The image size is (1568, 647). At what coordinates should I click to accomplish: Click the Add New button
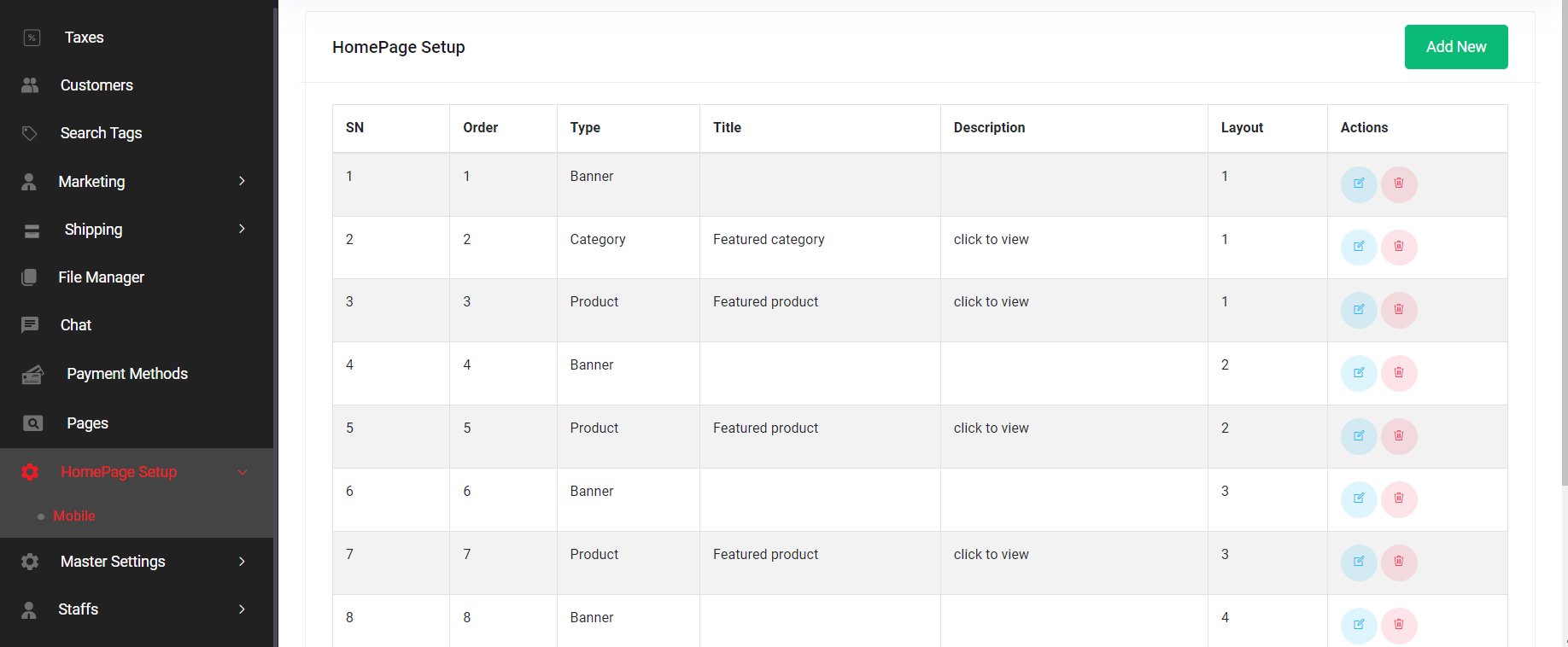(x=1455, y=47)
